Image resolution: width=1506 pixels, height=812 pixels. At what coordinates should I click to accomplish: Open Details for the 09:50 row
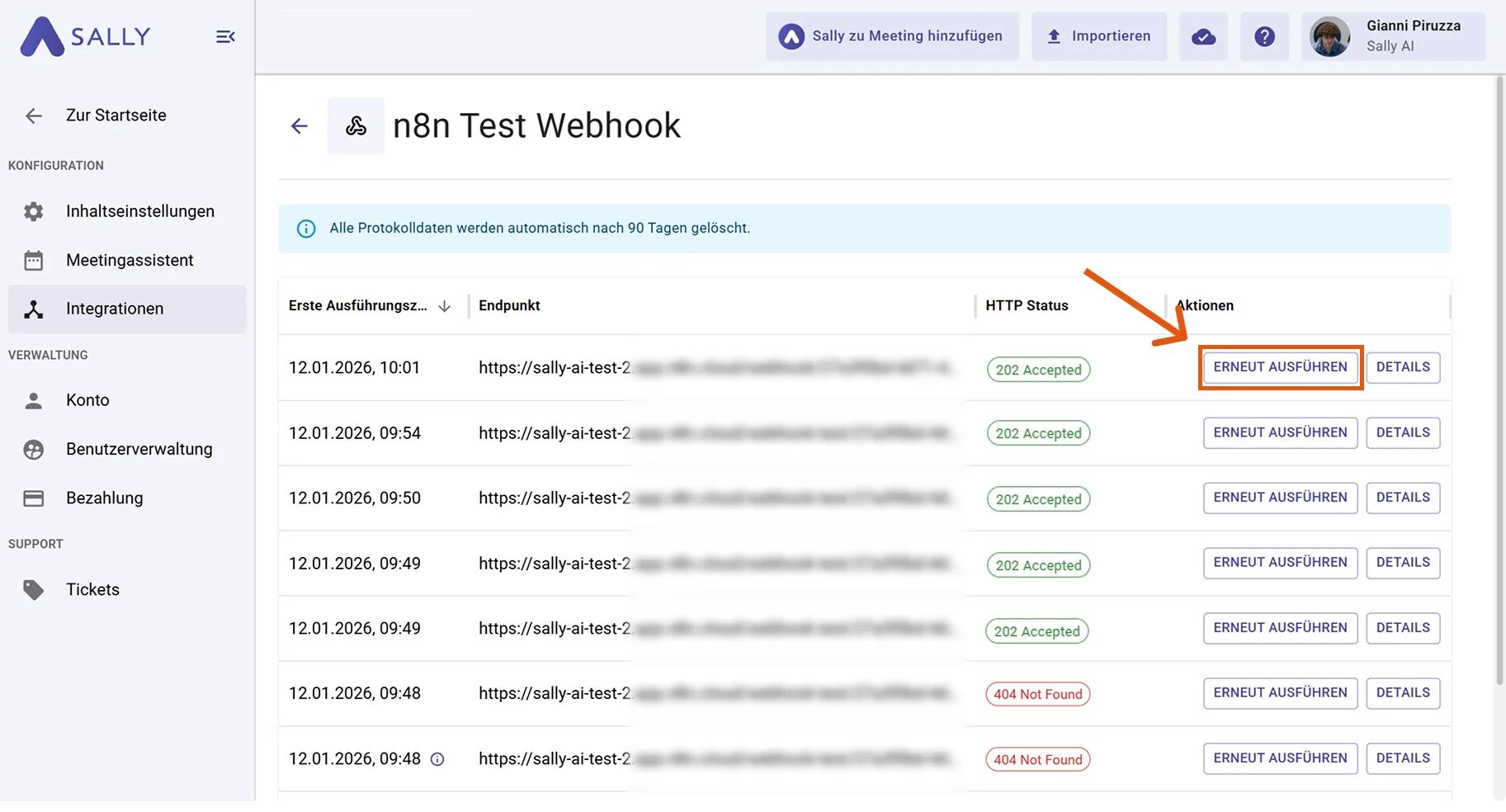[x=1403, y=498]
